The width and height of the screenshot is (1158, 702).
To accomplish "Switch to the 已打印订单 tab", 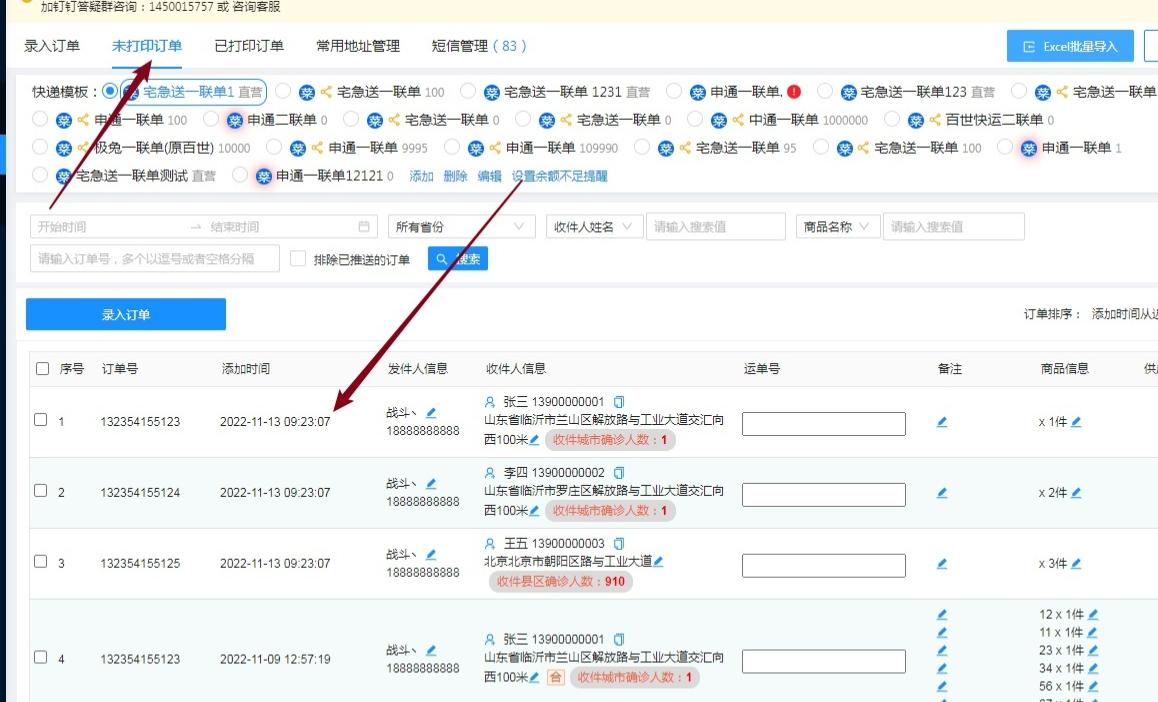I will [x=249, y=45].
